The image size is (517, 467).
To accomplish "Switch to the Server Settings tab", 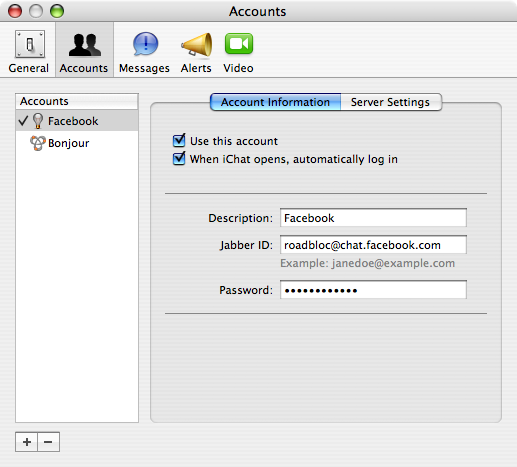I will [x=391, y=102].
